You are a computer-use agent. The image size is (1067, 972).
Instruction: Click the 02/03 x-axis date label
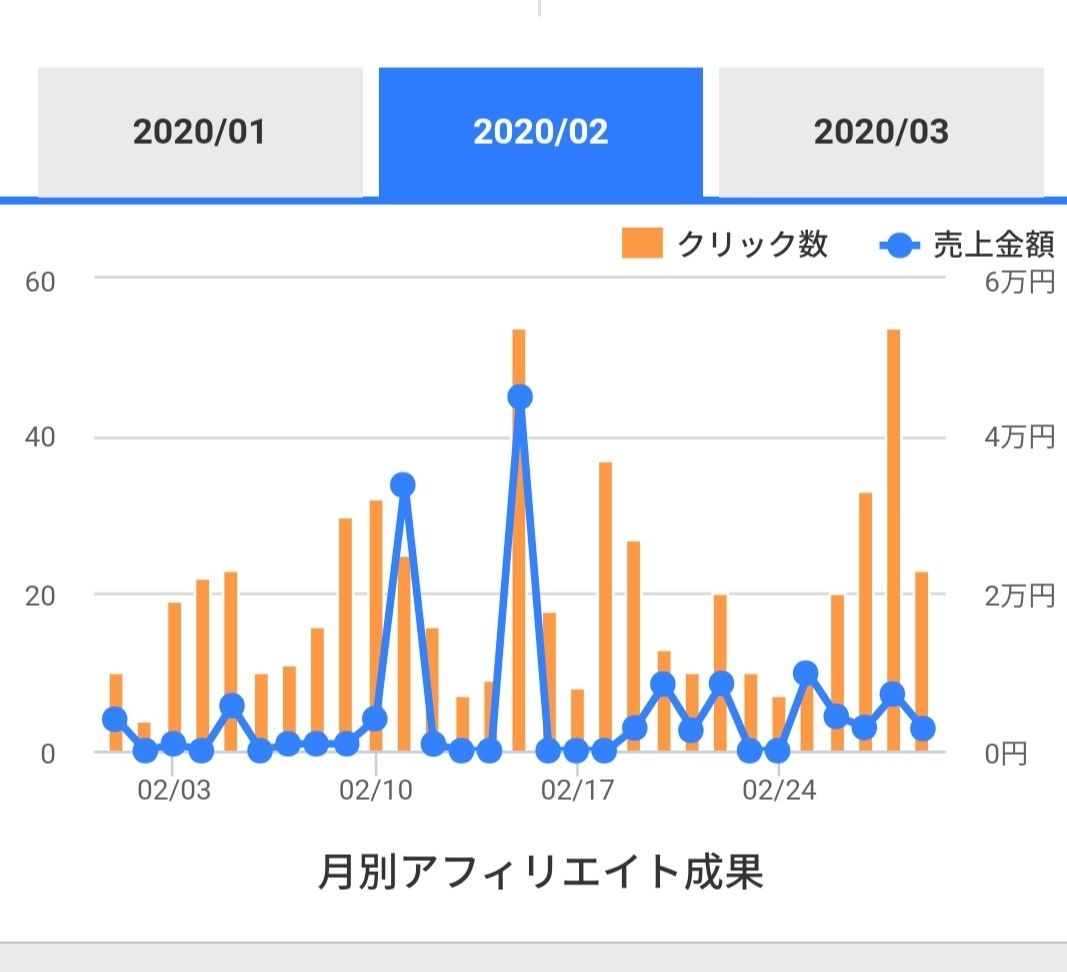coord(174,792)
